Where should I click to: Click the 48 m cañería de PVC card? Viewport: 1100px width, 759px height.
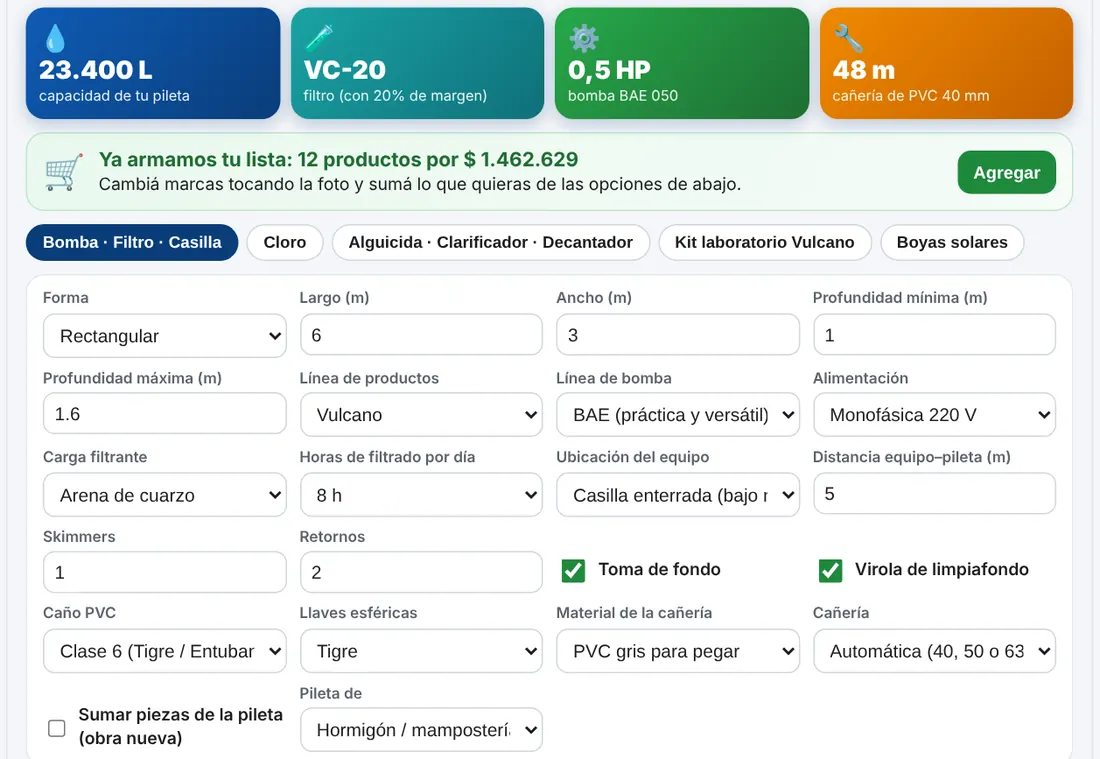click(946, 63)
